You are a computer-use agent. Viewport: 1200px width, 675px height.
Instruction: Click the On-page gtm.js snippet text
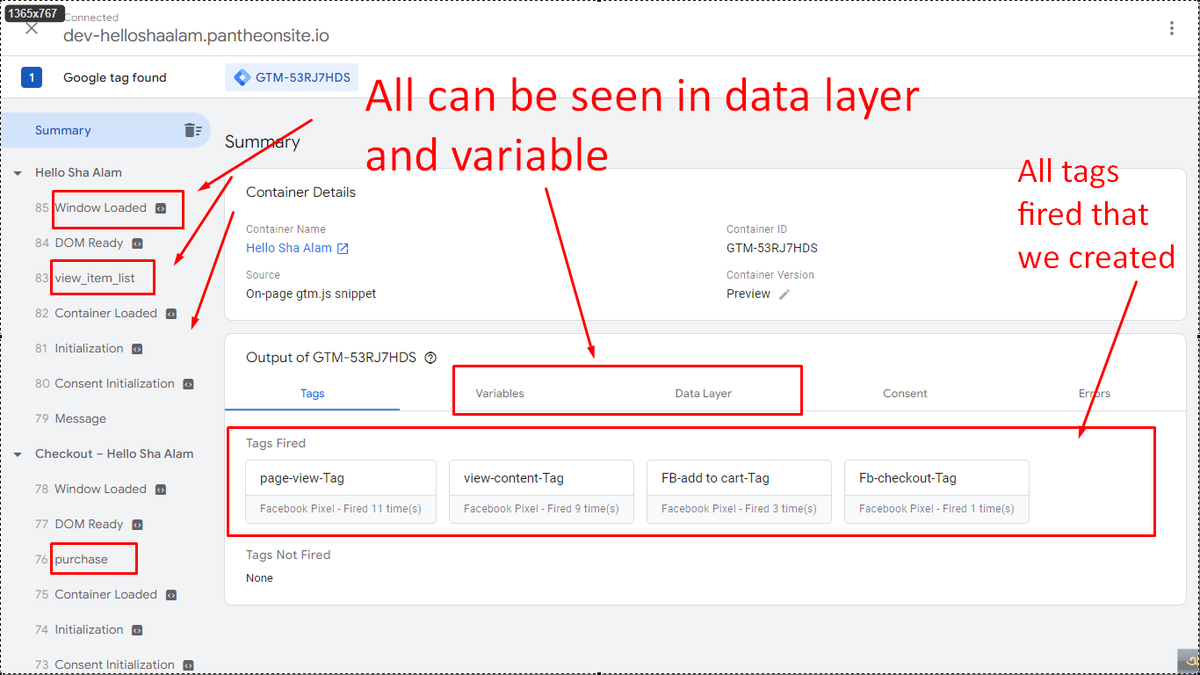pos(311,294)
